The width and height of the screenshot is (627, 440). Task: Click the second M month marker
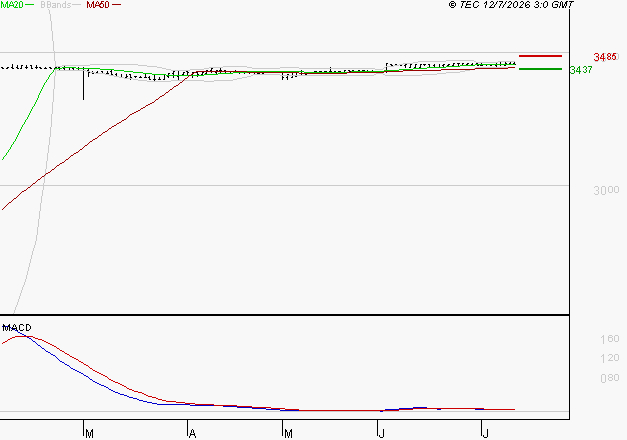point(288,434)
